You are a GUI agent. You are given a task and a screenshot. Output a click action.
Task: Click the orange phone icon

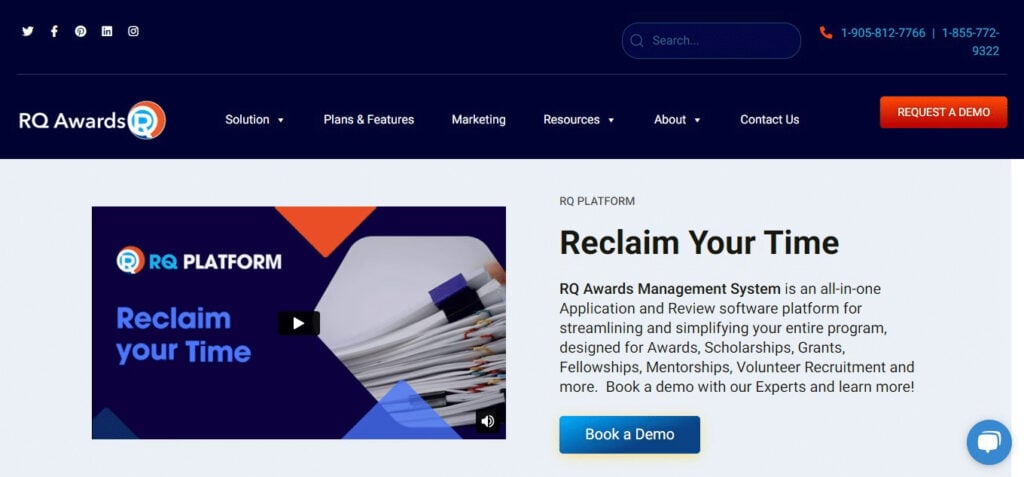pos(826,33)
